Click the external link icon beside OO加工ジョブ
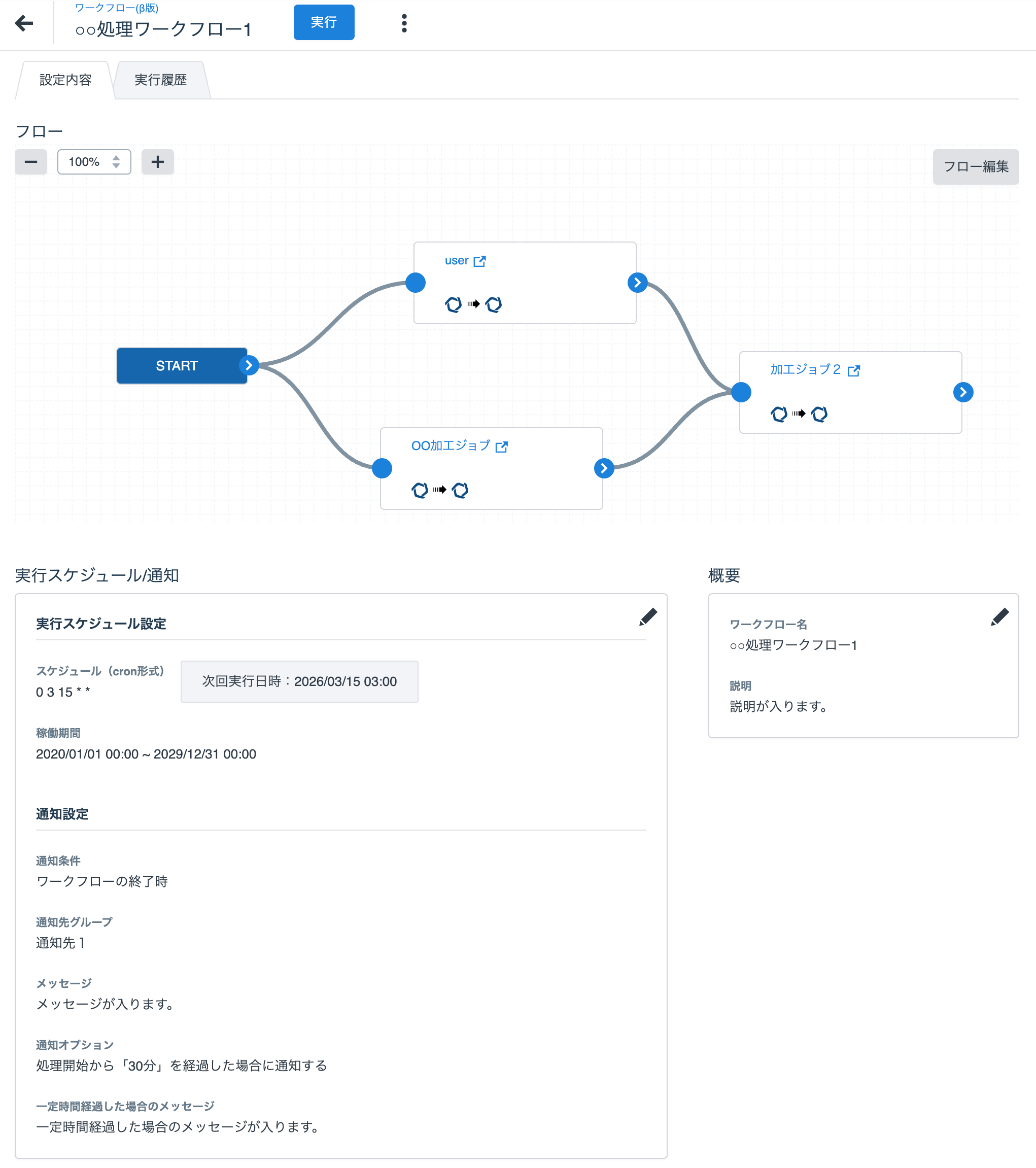 502,446
